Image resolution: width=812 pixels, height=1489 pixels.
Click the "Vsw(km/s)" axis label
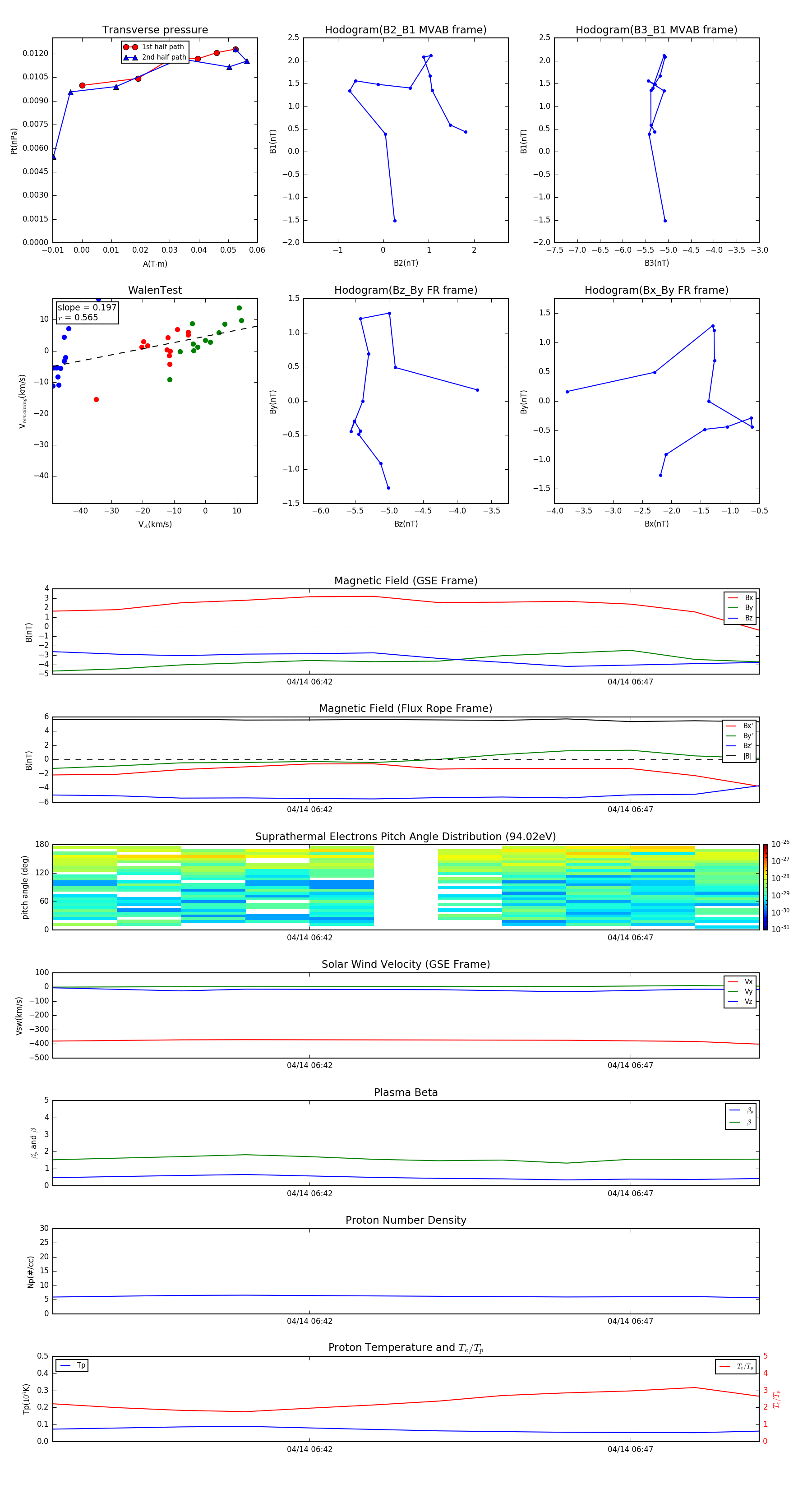pyautogui.click(x=19, y=1016)
